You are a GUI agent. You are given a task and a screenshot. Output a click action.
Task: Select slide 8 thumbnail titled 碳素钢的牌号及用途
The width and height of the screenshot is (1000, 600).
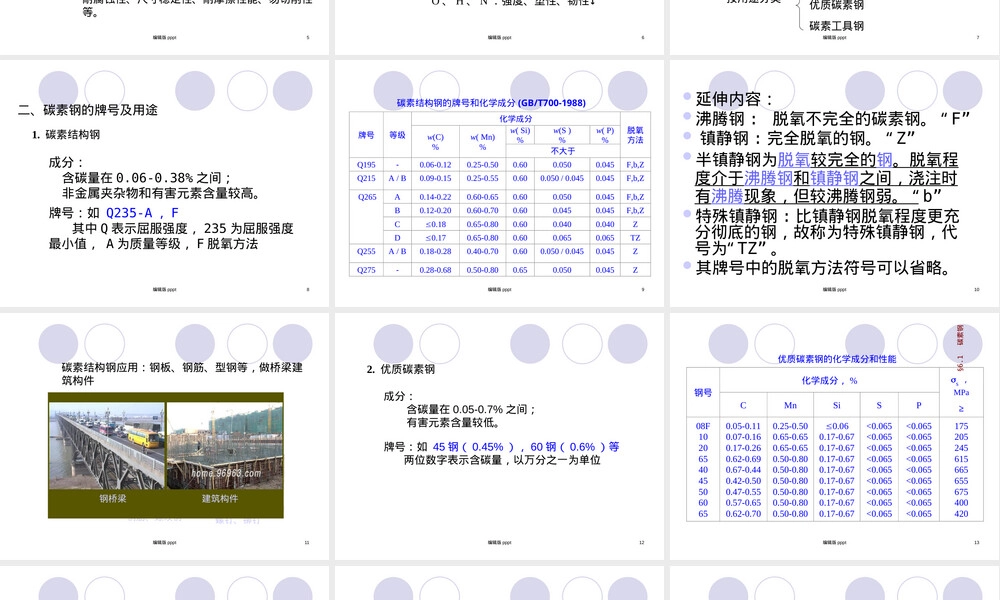click(165, 183)
